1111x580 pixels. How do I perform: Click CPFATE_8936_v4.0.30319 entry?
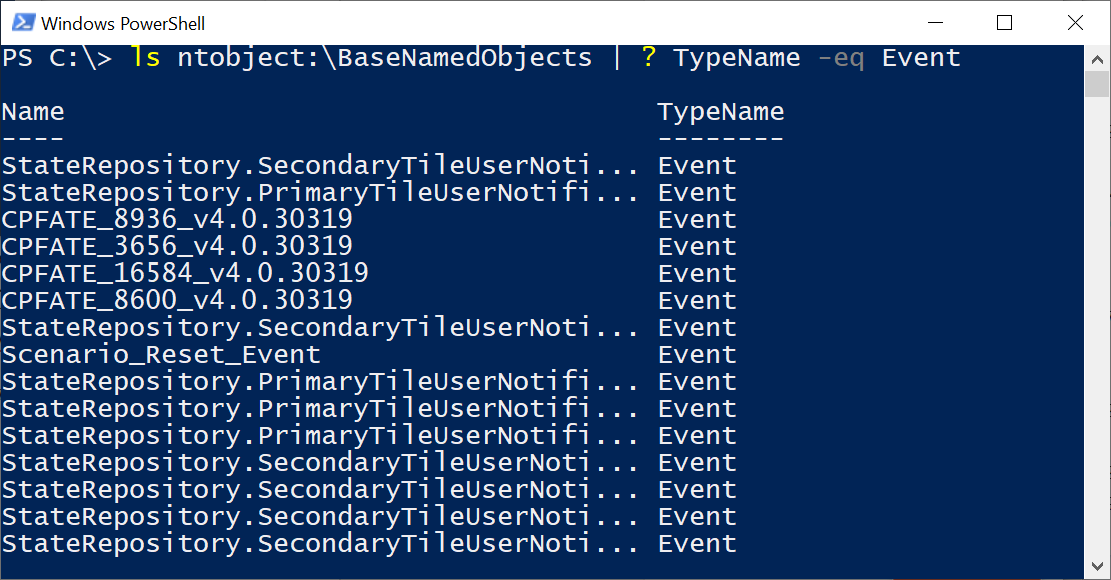tap(176, 220)
